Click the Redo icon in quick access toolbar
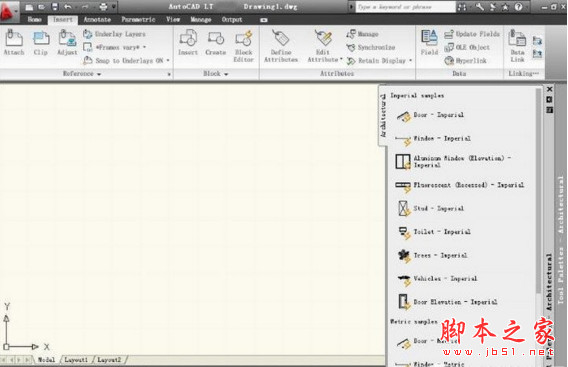This screenshot has width=568, height=367. coord(85,7)
